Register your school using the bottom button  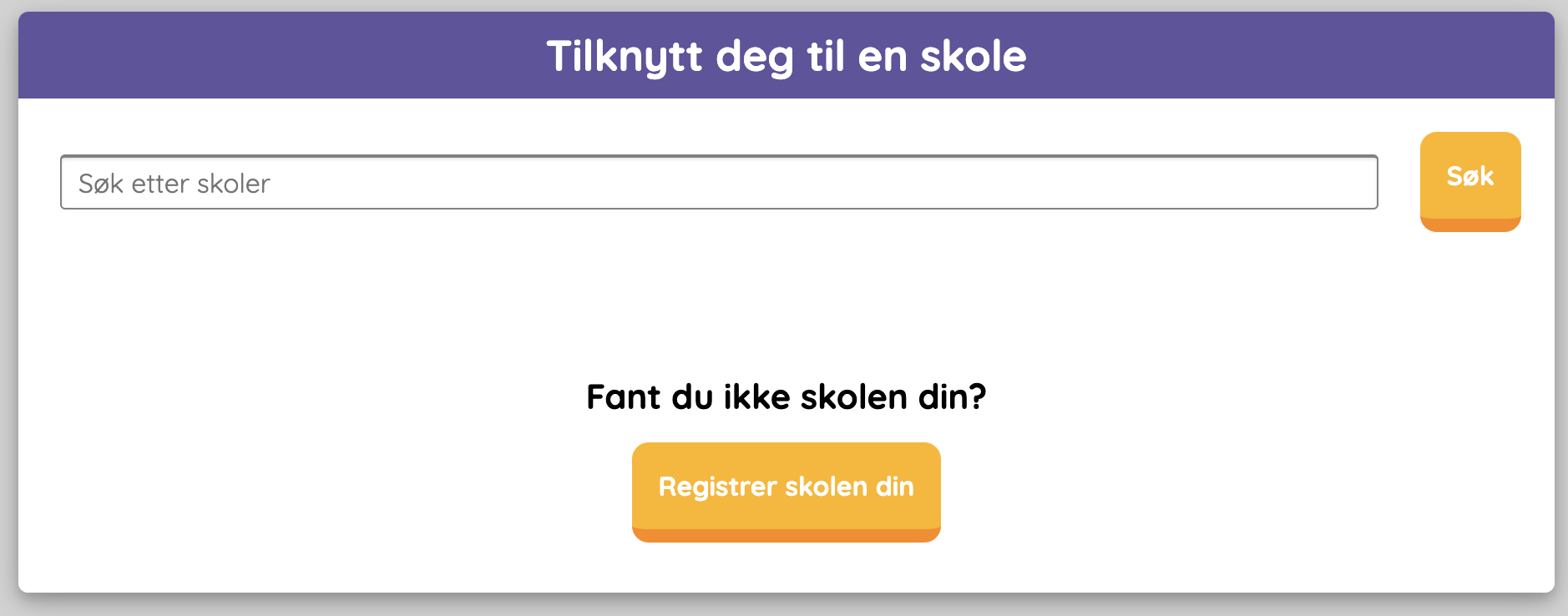[x=786, y=488]
